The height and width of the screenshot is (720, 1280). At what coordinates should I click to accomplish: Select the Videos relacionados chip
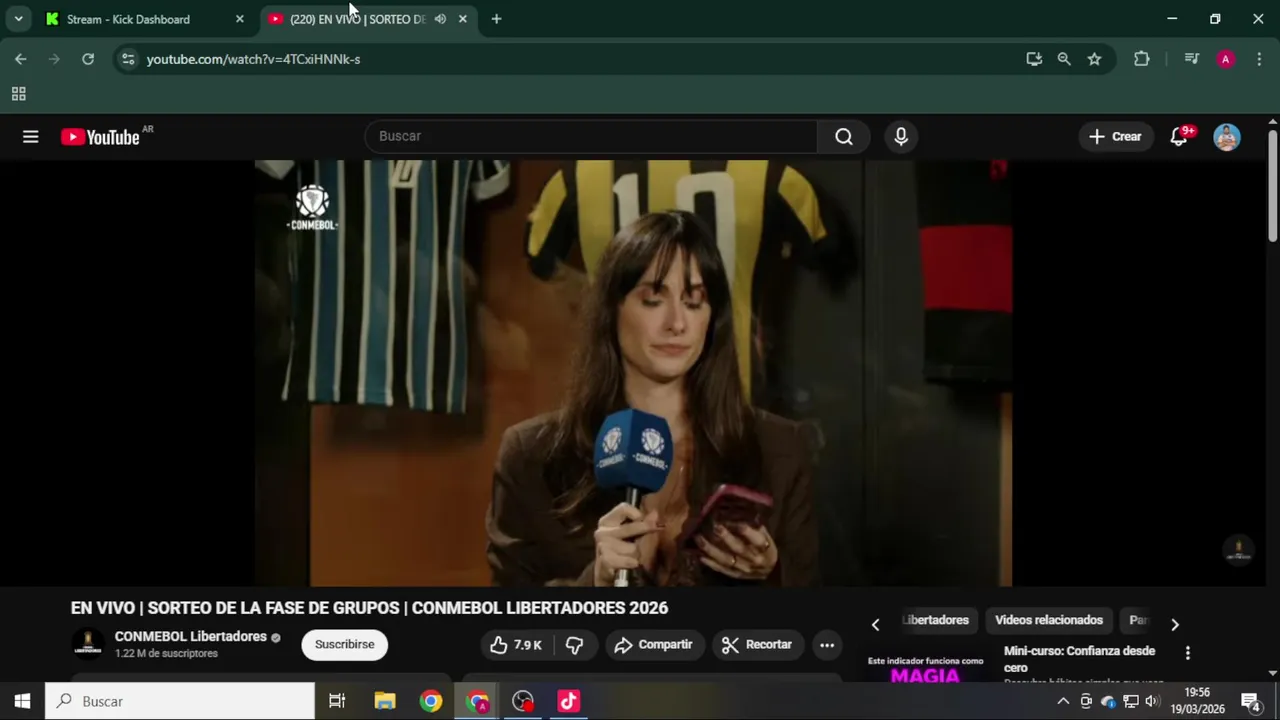[x=1049, y=620]
